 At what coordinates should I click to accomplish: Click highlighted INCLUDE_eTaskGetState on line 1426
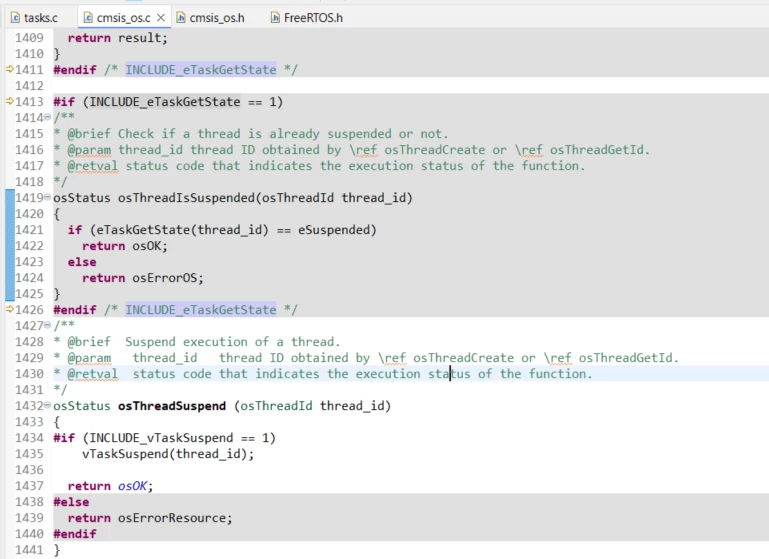point(201,310)
